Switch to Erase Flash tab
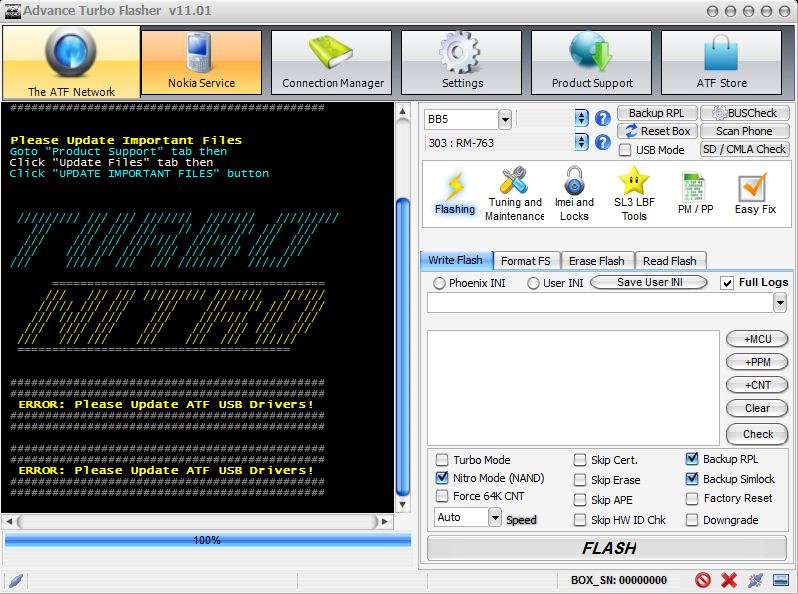798x594 pixels. point(596,261)
